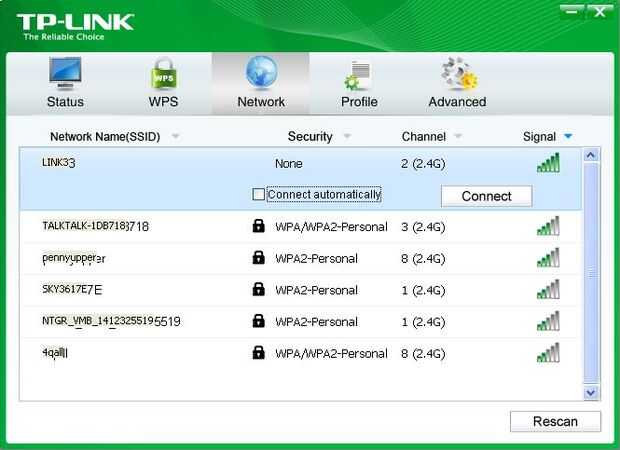The image size is (620, 450).
Task: Click the Network Name(SSID) header
Action: click(105, 137)
